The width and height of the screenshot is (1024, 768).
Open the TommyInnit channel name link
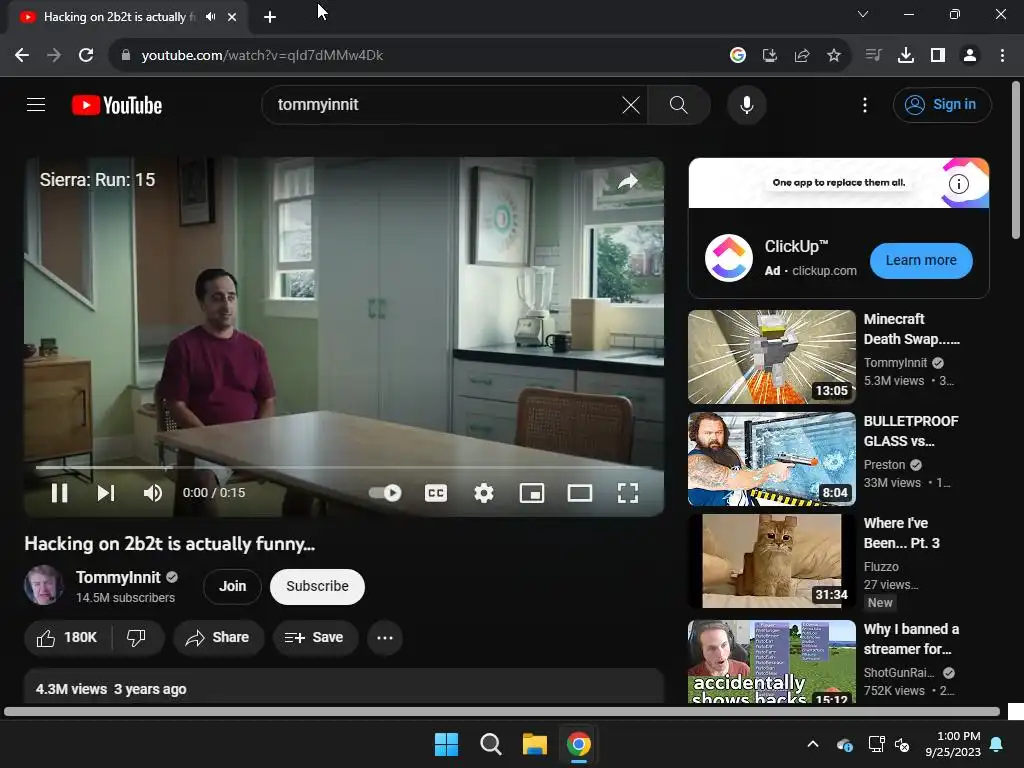[x=118, y=577]
